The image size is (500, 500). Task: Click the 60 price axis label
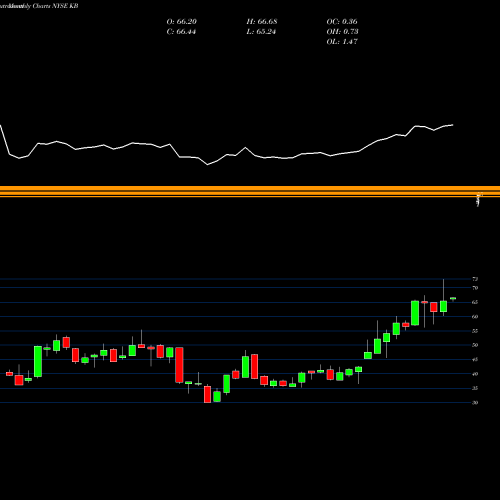click(475, 317)
